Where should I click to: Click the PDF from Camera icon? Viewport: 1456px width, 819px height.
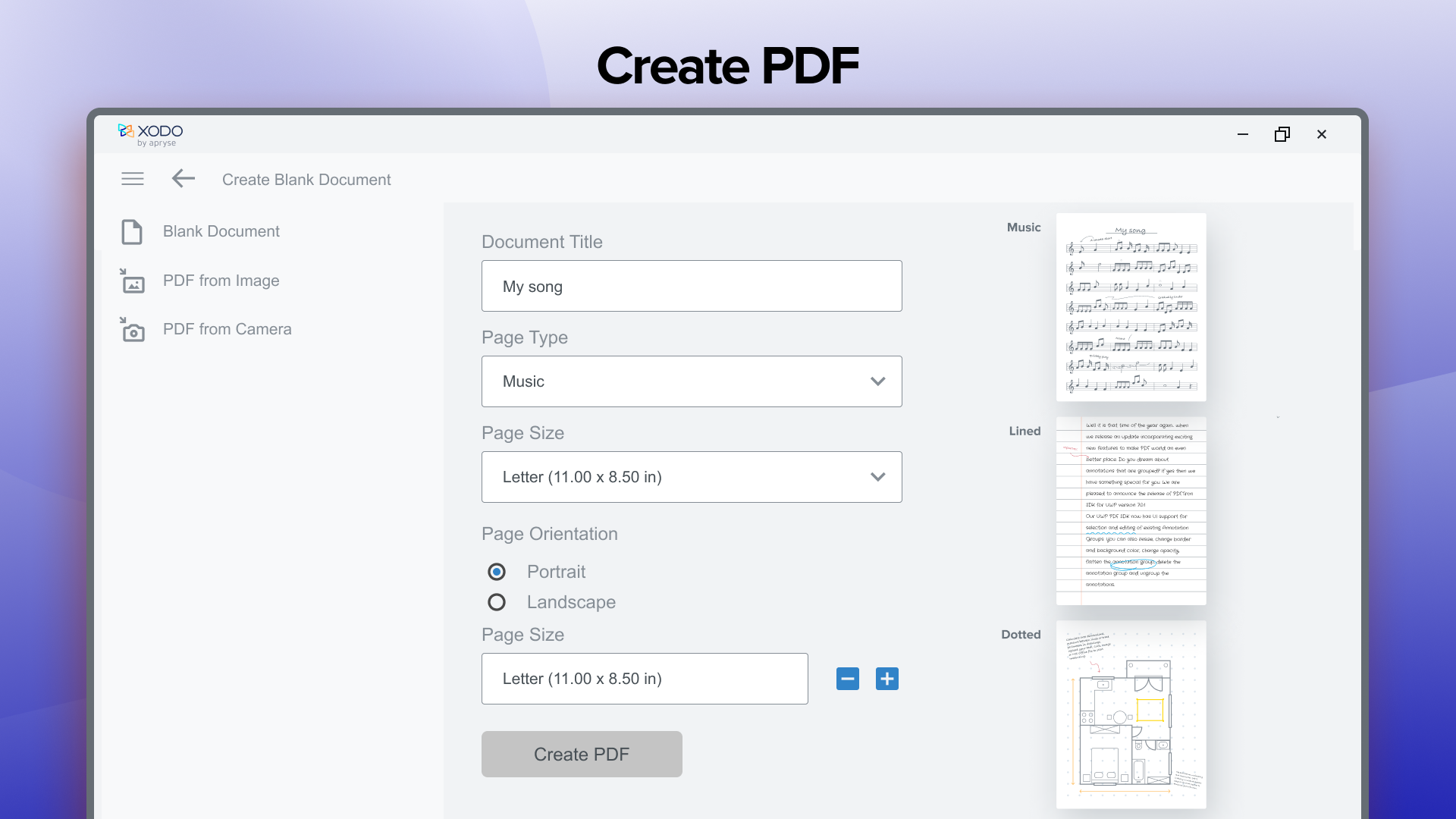(132, 329)
